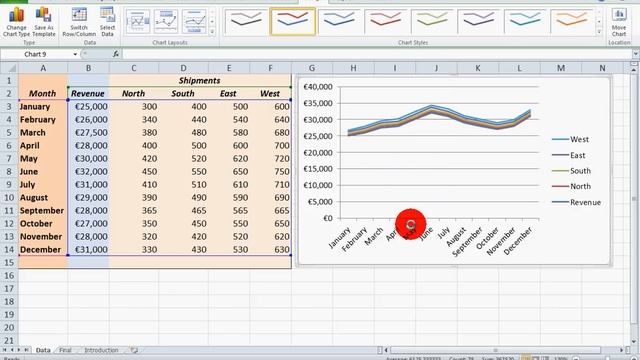Select the North column header cell
640x360 pixels.
[x=133, y=93]
